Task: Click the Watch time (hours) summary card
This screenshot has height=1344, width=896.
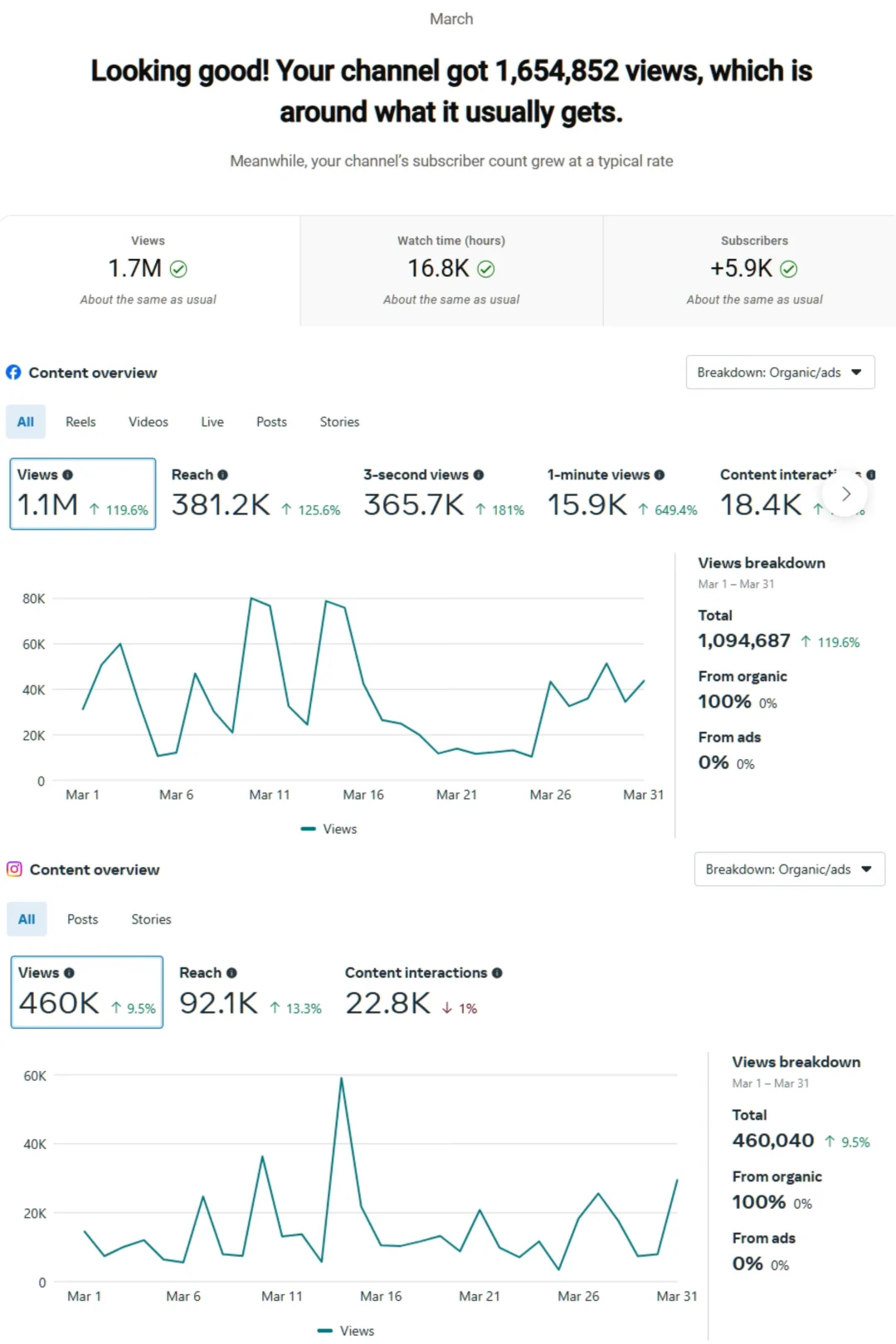Action: tap(451, 270)
